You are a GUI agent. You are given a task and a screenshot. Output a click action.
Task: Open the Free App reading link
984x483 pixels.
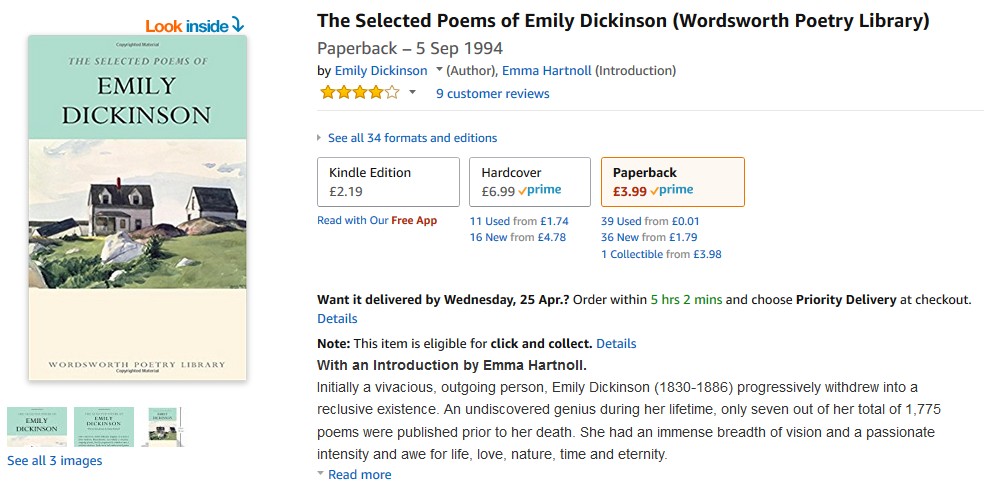click(414, 221)
